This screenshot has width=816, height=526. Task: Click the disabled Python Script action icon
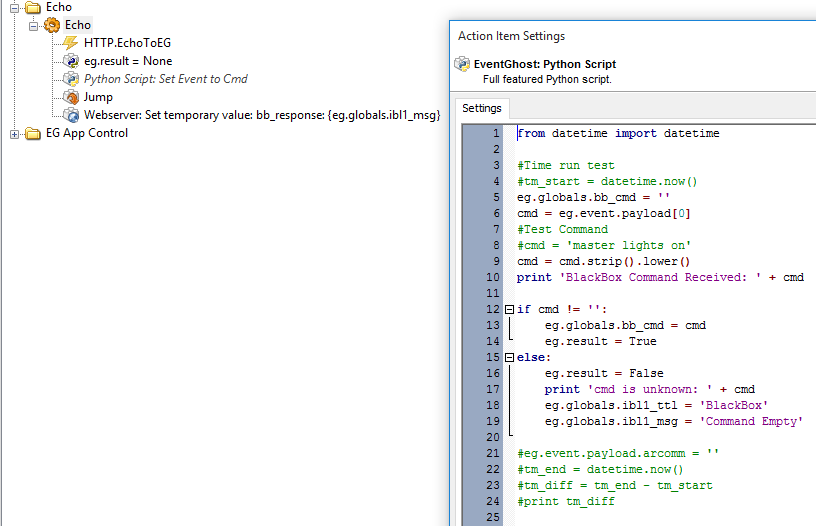[71, 79]
